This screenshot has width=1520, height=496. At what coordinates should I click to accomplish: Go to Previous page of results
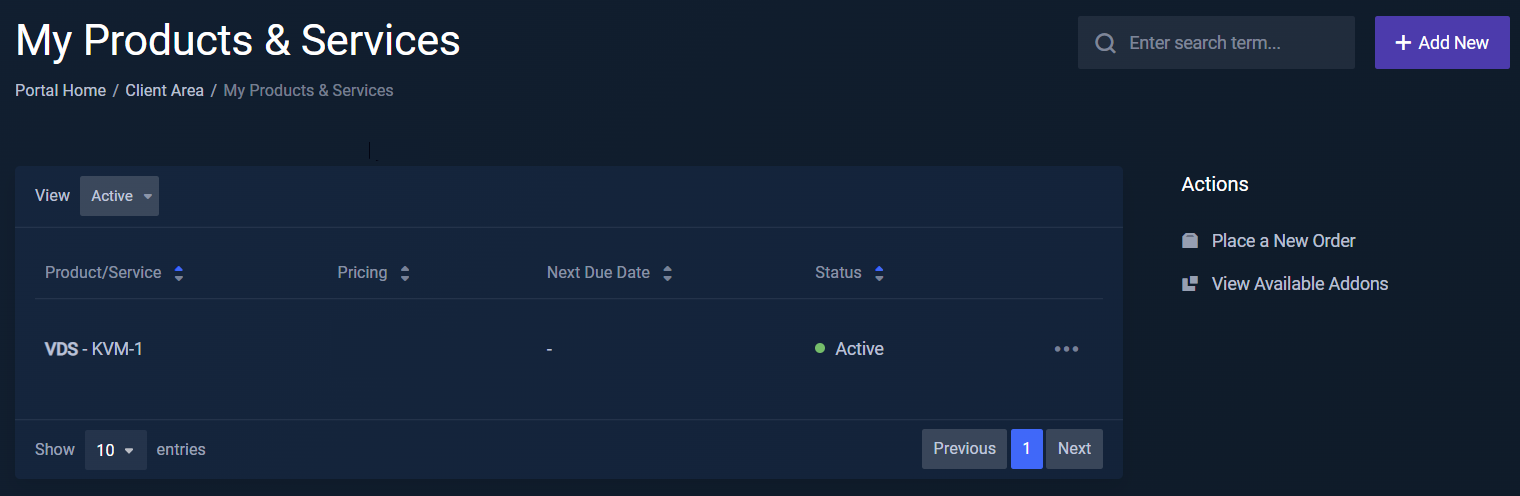click(x=964, y=449)
